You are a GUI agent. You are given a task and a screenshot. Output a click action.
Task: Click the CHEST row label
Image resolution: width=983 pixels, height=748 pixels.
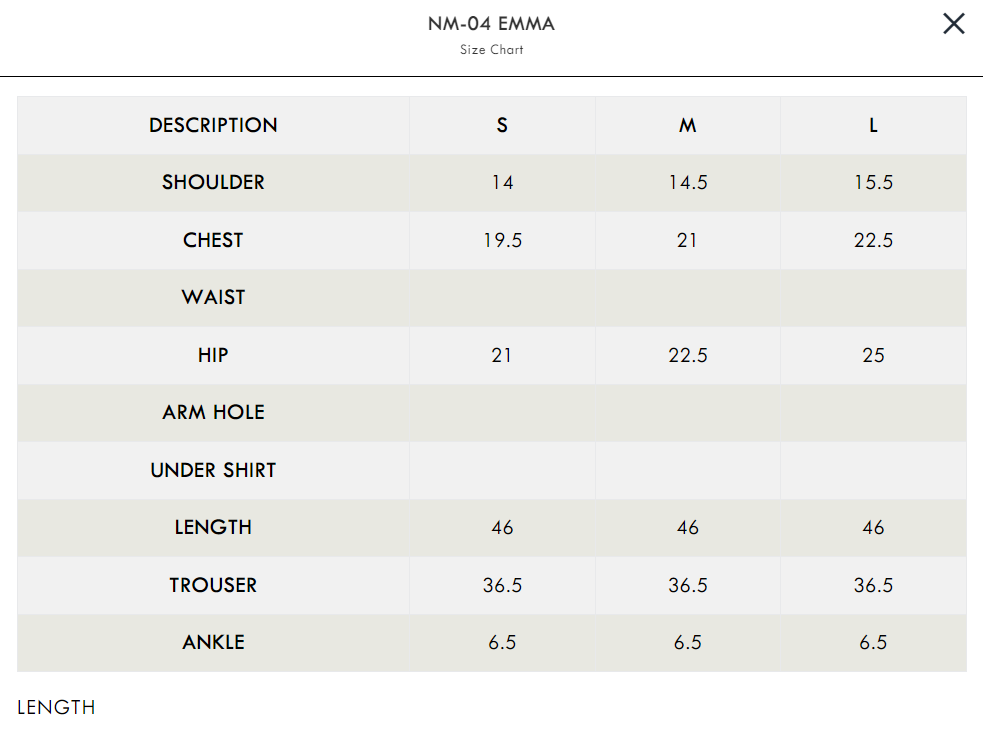pos(213,240)
